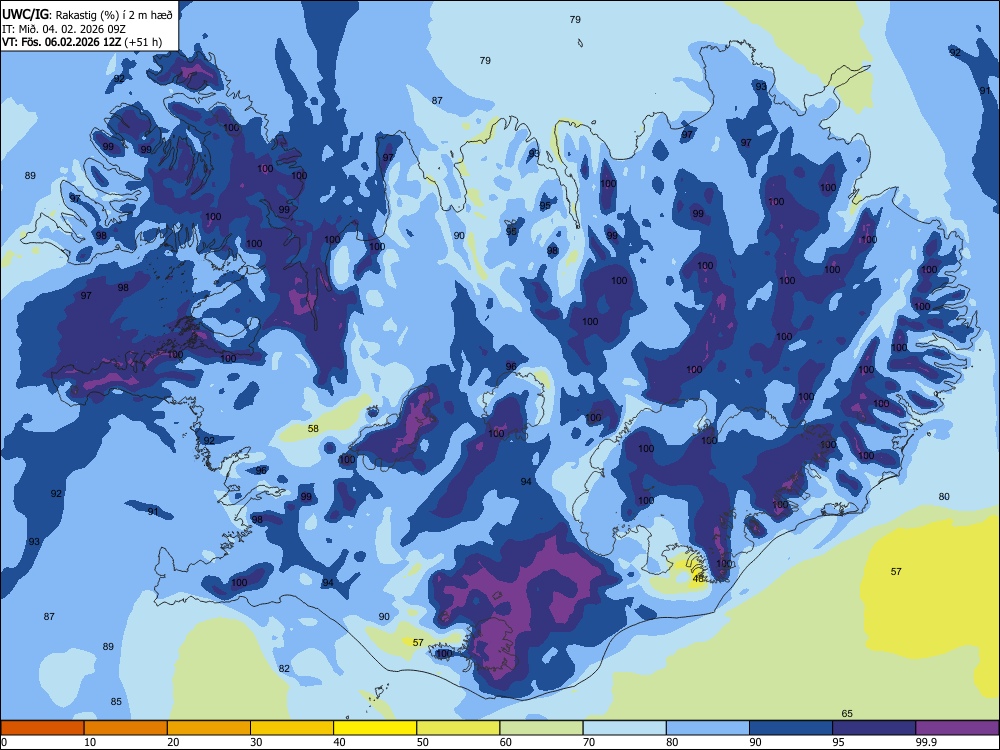Select the legend scale label 30

pyautogui.click(x=256, y=742)
